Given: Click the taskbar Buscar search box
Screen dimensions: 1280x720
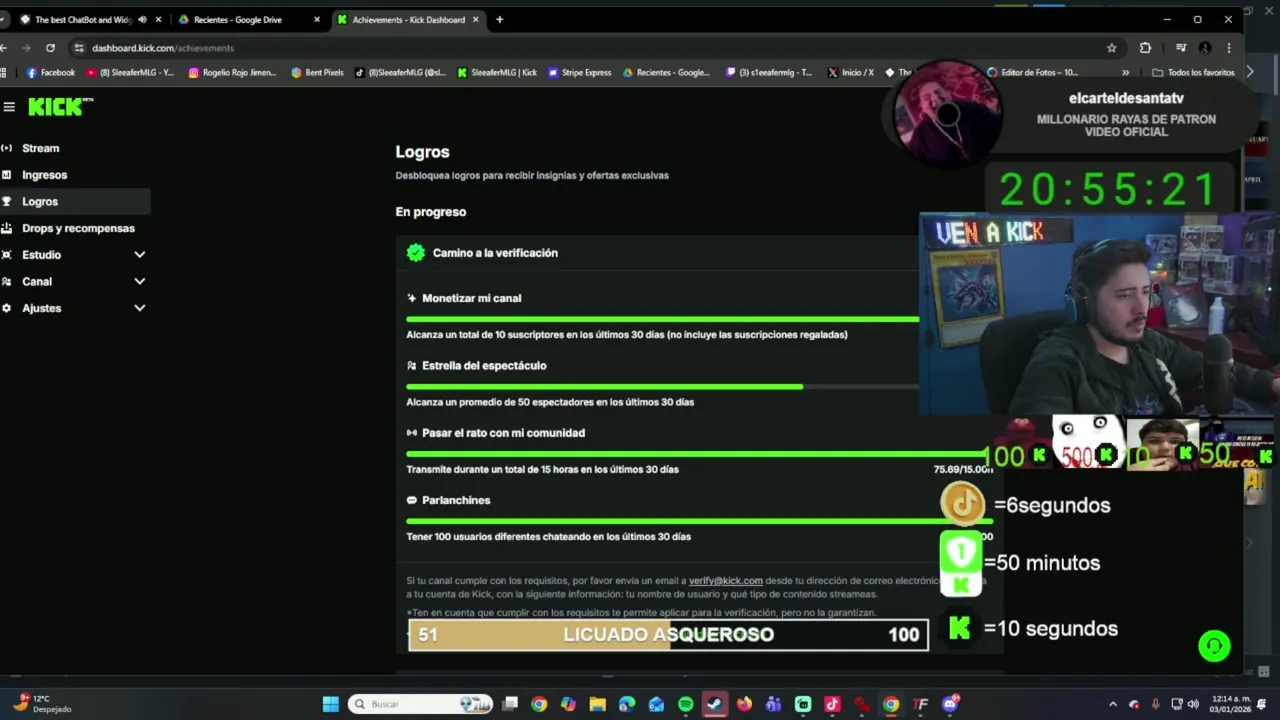Looking at the screenshot, I should tap(419, 704).
